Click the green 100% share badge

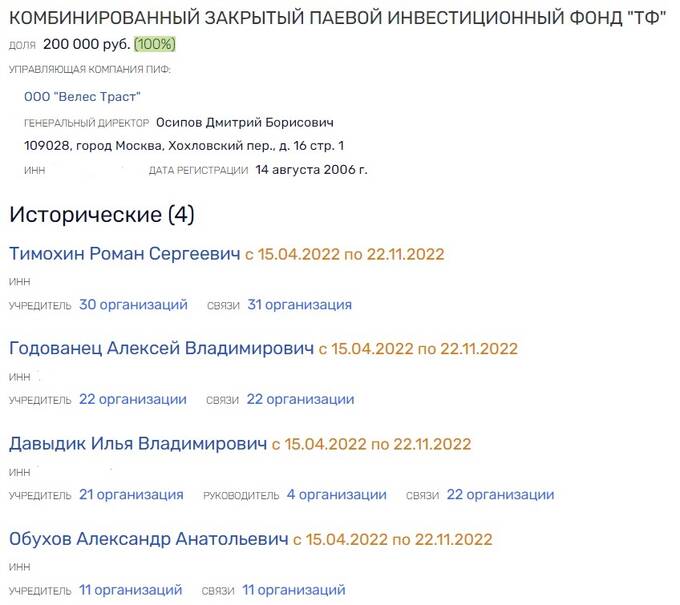coord(153,46)
